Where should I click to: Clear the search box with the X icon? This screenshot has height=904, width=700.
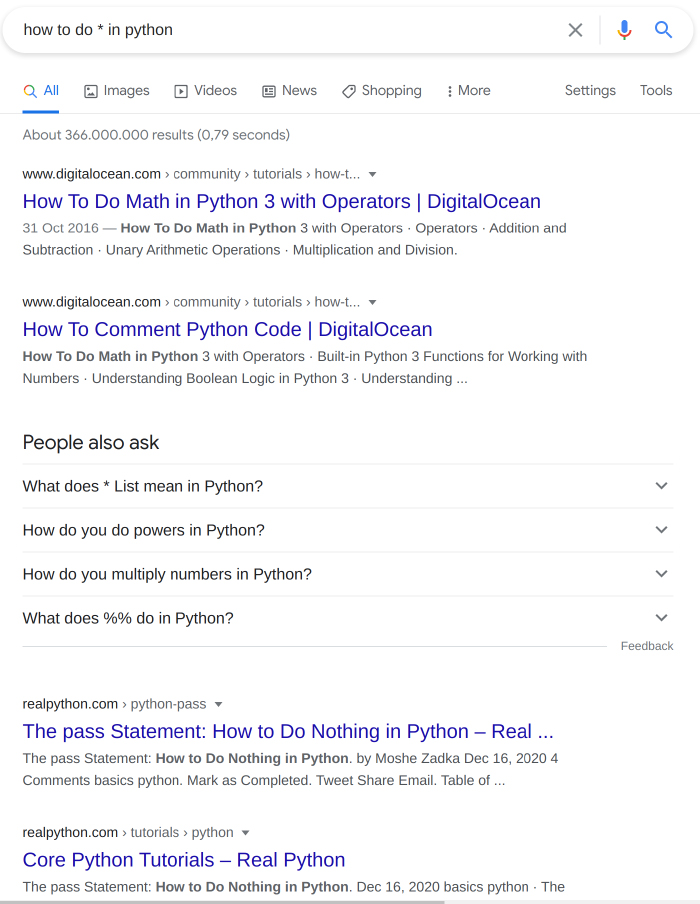click(x=575, y=30)
